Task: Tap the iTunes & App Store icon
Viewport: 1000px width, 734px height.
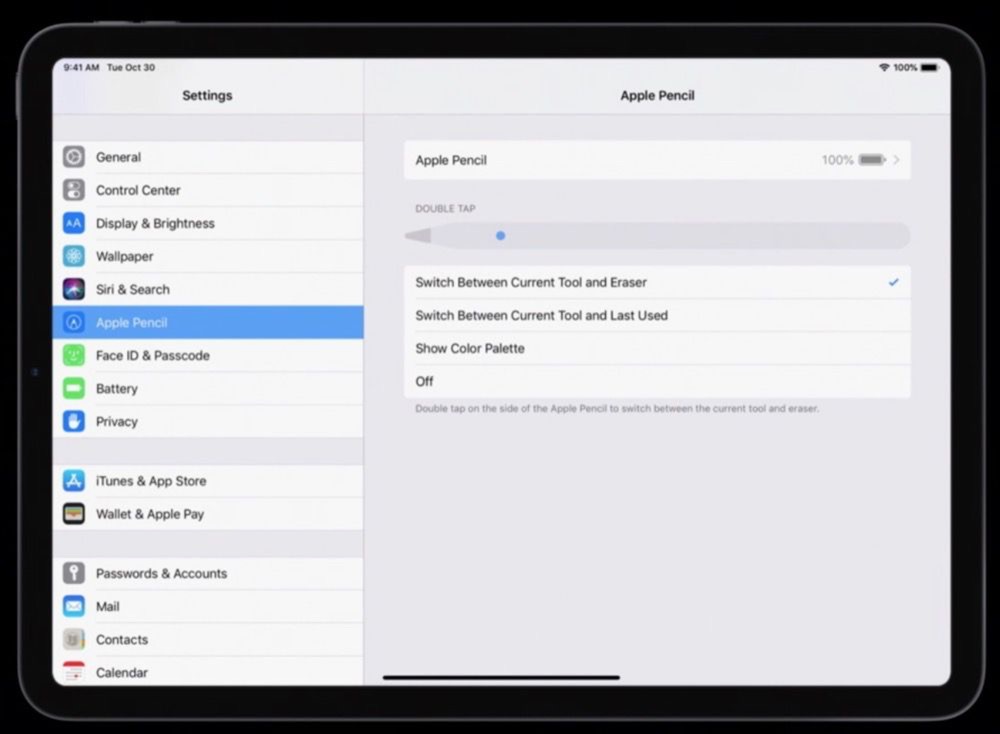Action: (x=73, y=481)
